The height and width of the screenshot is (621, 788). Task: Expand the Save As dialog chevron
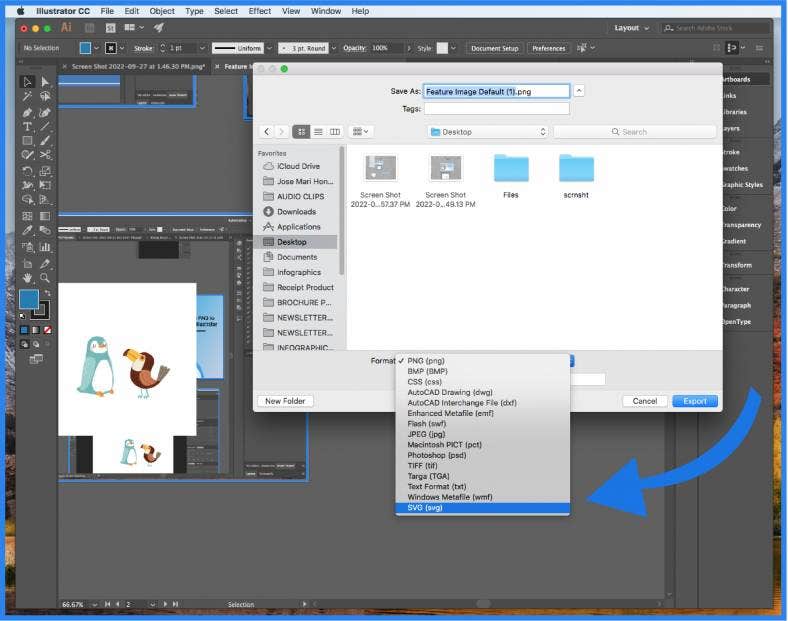(579, 91)
